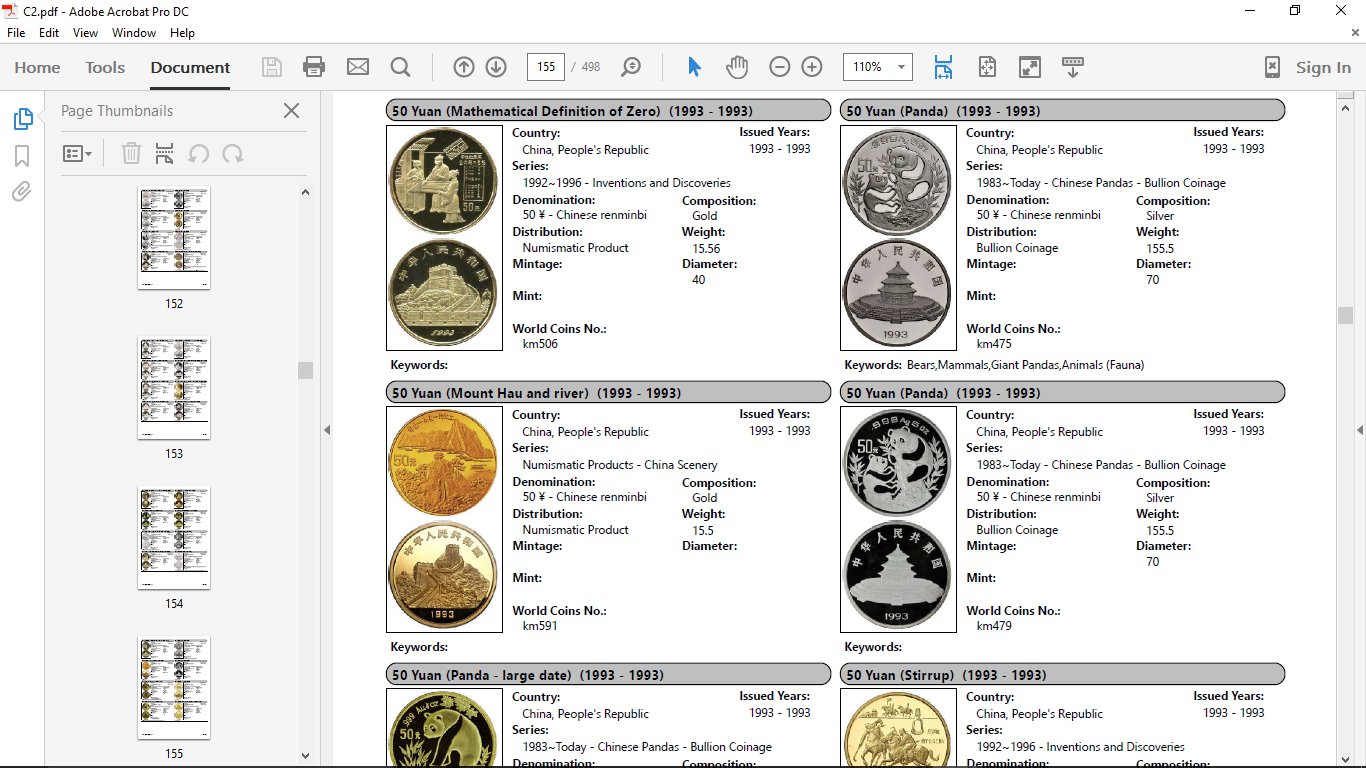Screen dimensions: 1366x768
Task: Toggle the selection arrow tool
Action: [692, 66]
